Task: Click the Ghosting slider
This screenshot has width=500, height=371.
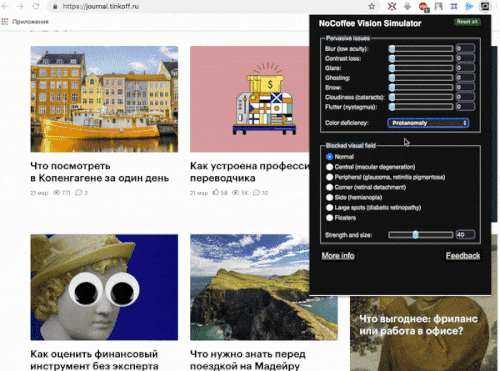Action: pos(421,78)
